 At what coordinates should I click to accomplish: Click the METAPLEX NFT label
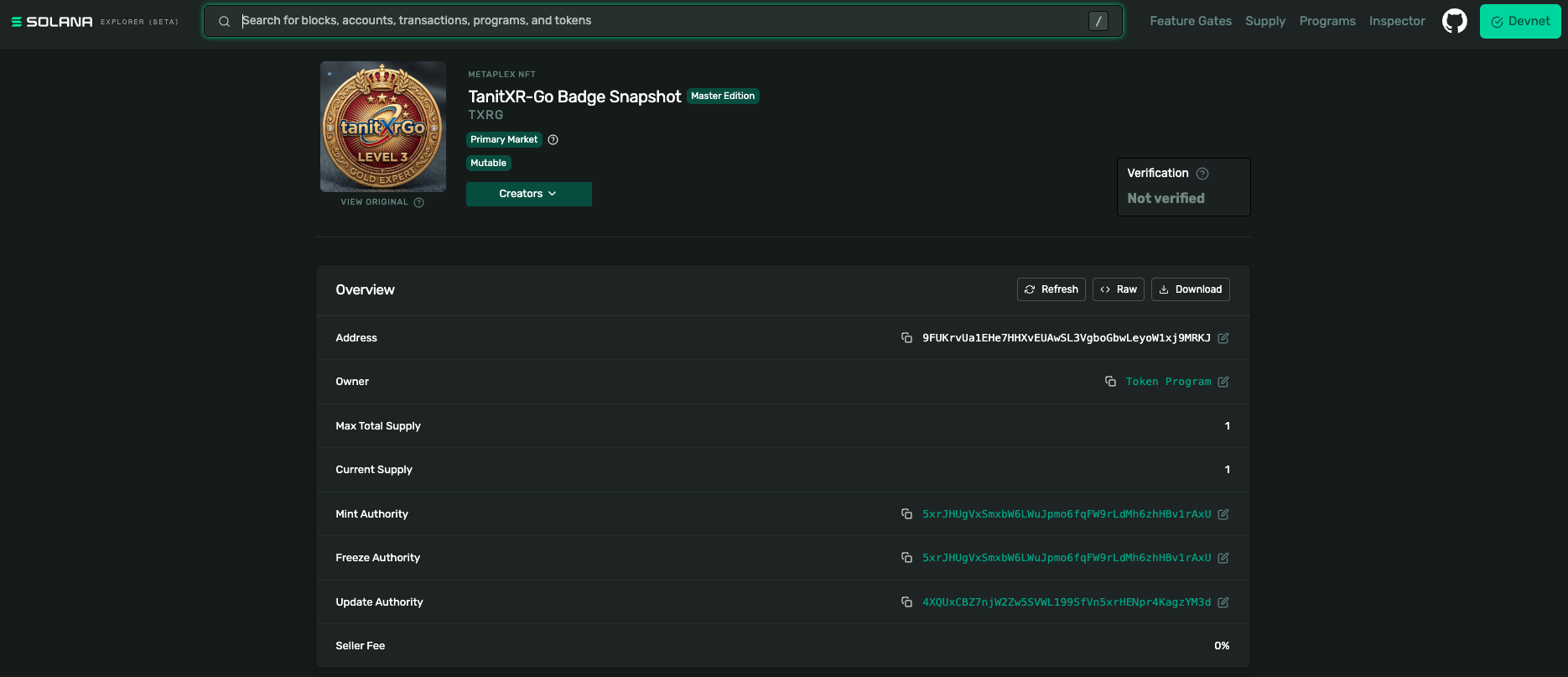coord(501,75)
